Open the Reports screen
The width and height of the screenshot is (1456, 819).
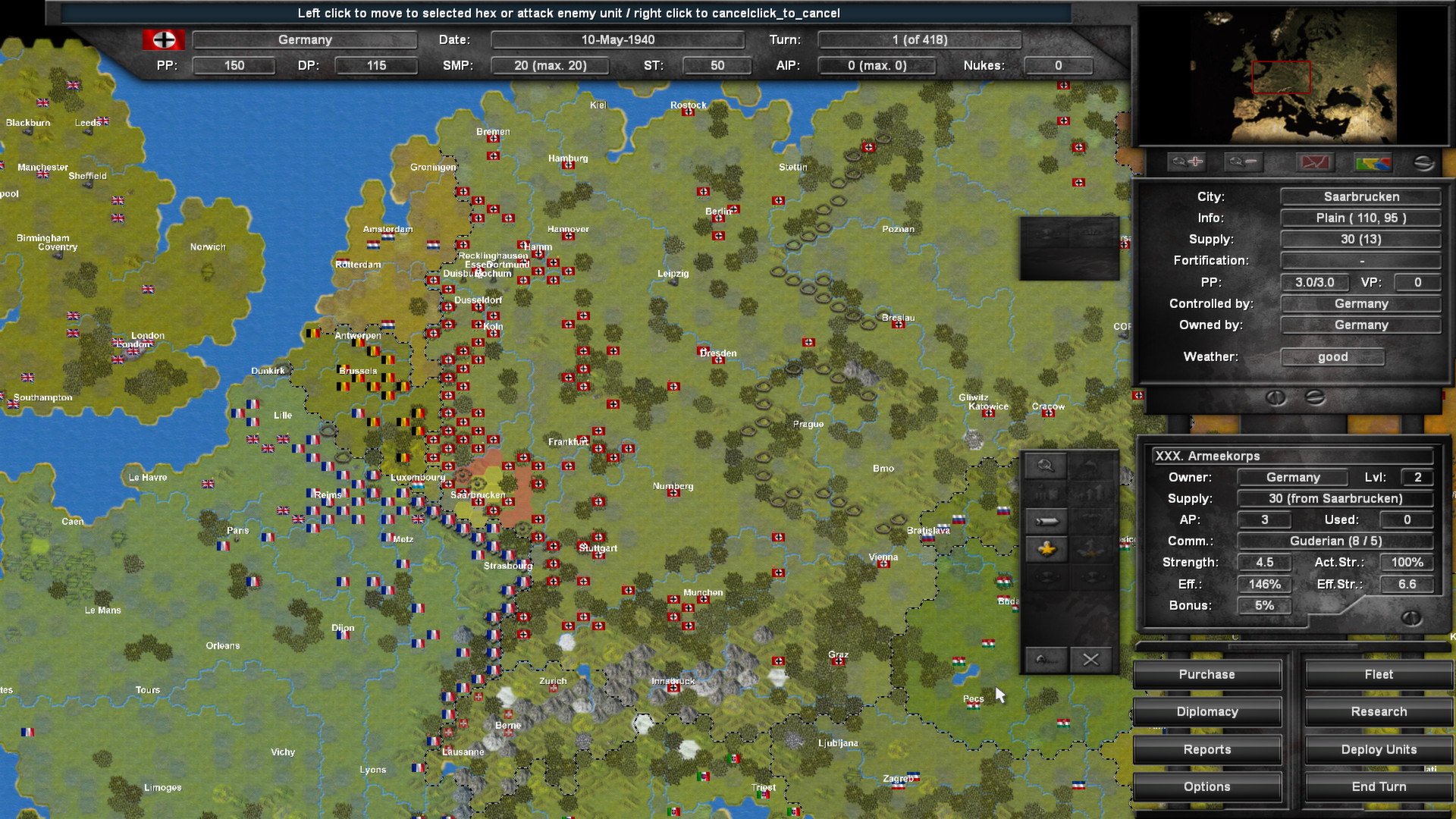[x=1207, y=749]
